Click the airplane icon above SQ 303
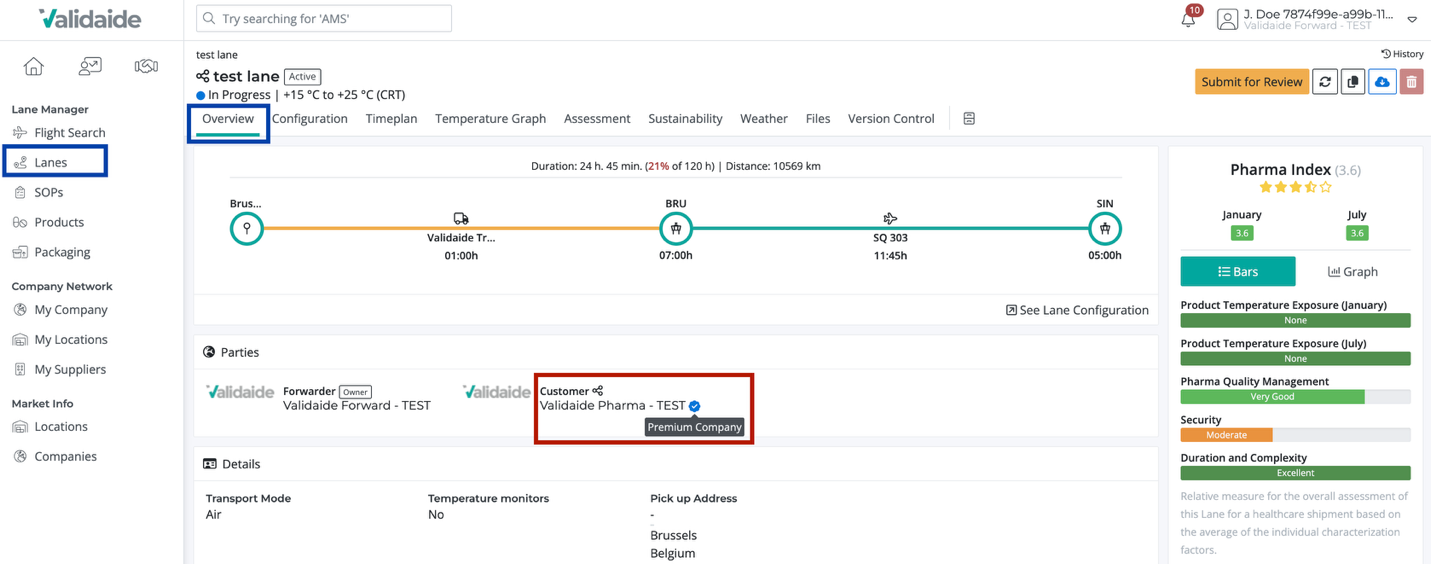Viewport: 1431px width, 564px height. pos(890,218)
